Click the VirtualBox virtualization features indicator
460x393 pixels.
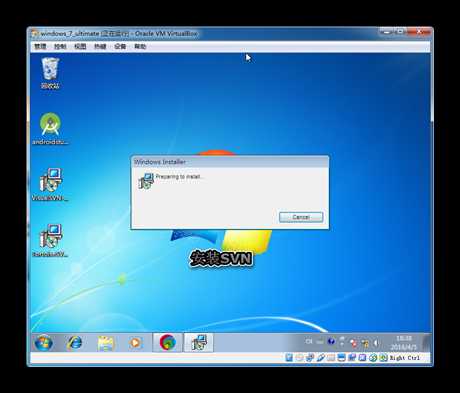click(362, 358)
